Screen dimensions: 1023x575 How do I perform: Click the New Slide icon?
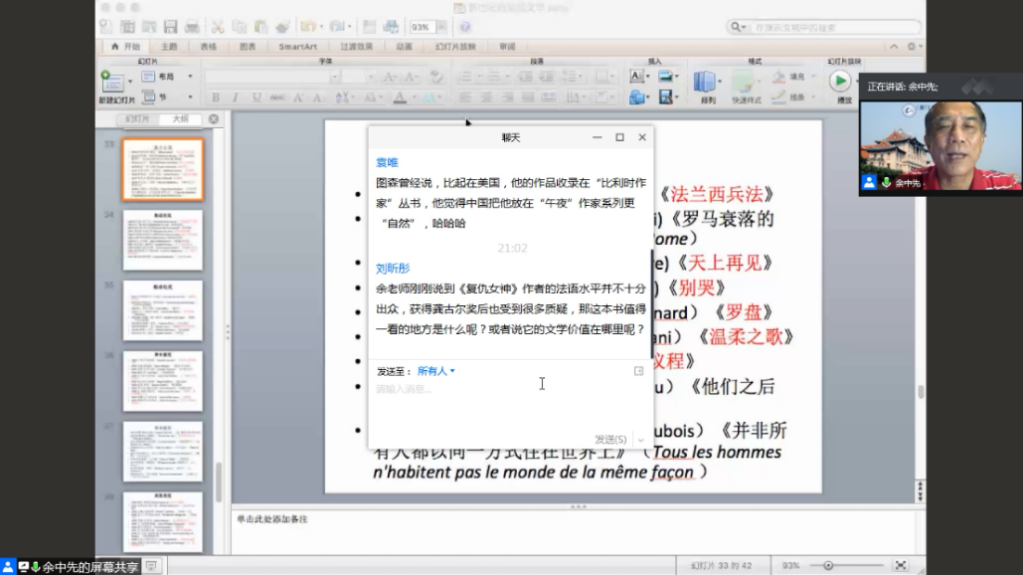pos(112,80)
